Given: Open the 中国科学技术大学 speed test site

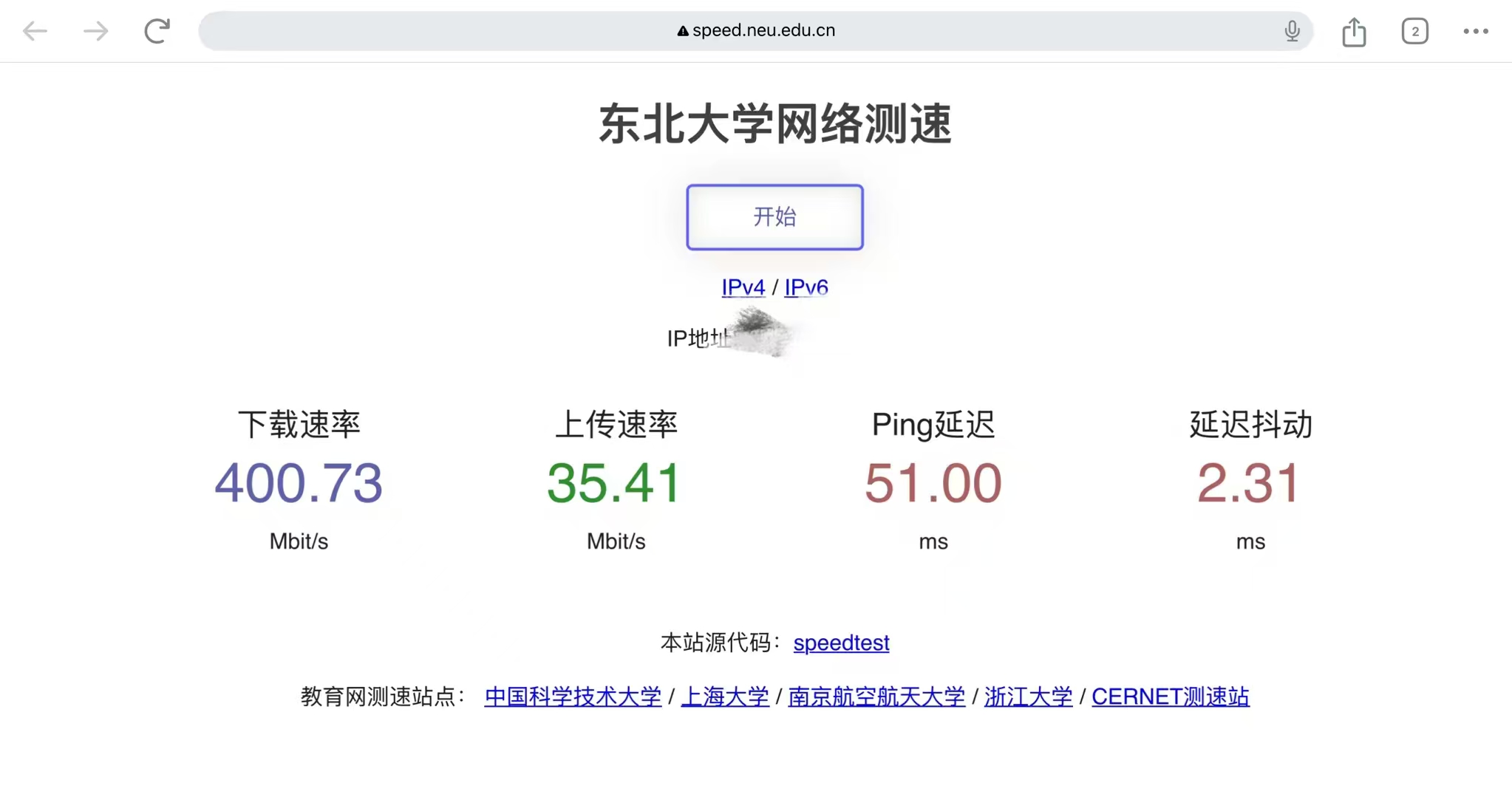Looking at the screenshot, I should click(x=573, y=697).
